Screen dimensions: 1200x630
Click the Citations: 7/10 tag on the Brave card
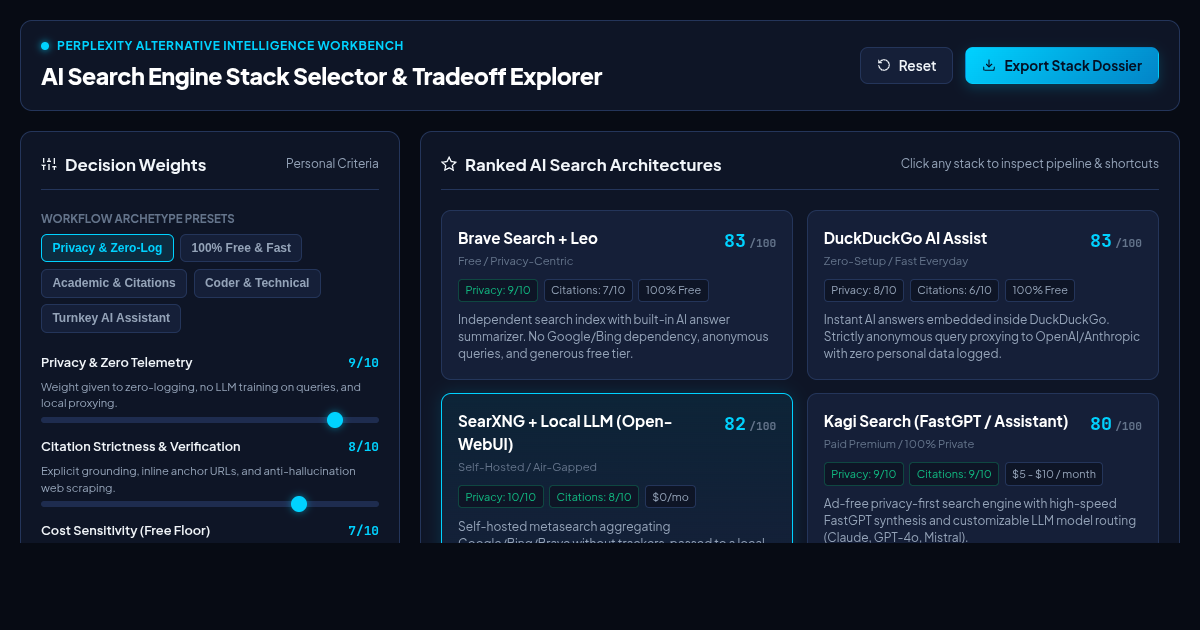588,290
